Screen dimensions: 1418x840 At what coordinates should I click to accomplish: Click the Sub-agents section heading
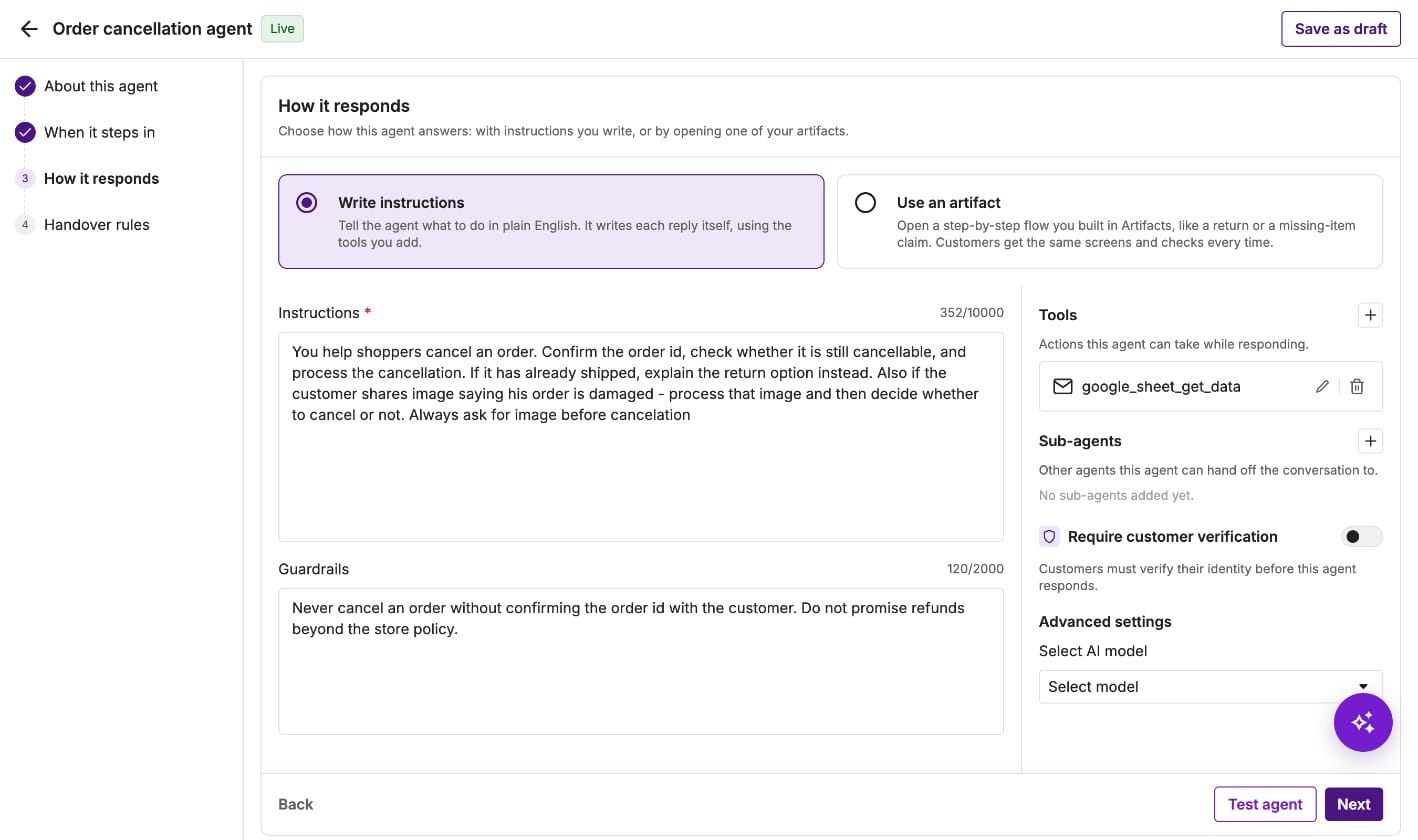coord(1080,441)
